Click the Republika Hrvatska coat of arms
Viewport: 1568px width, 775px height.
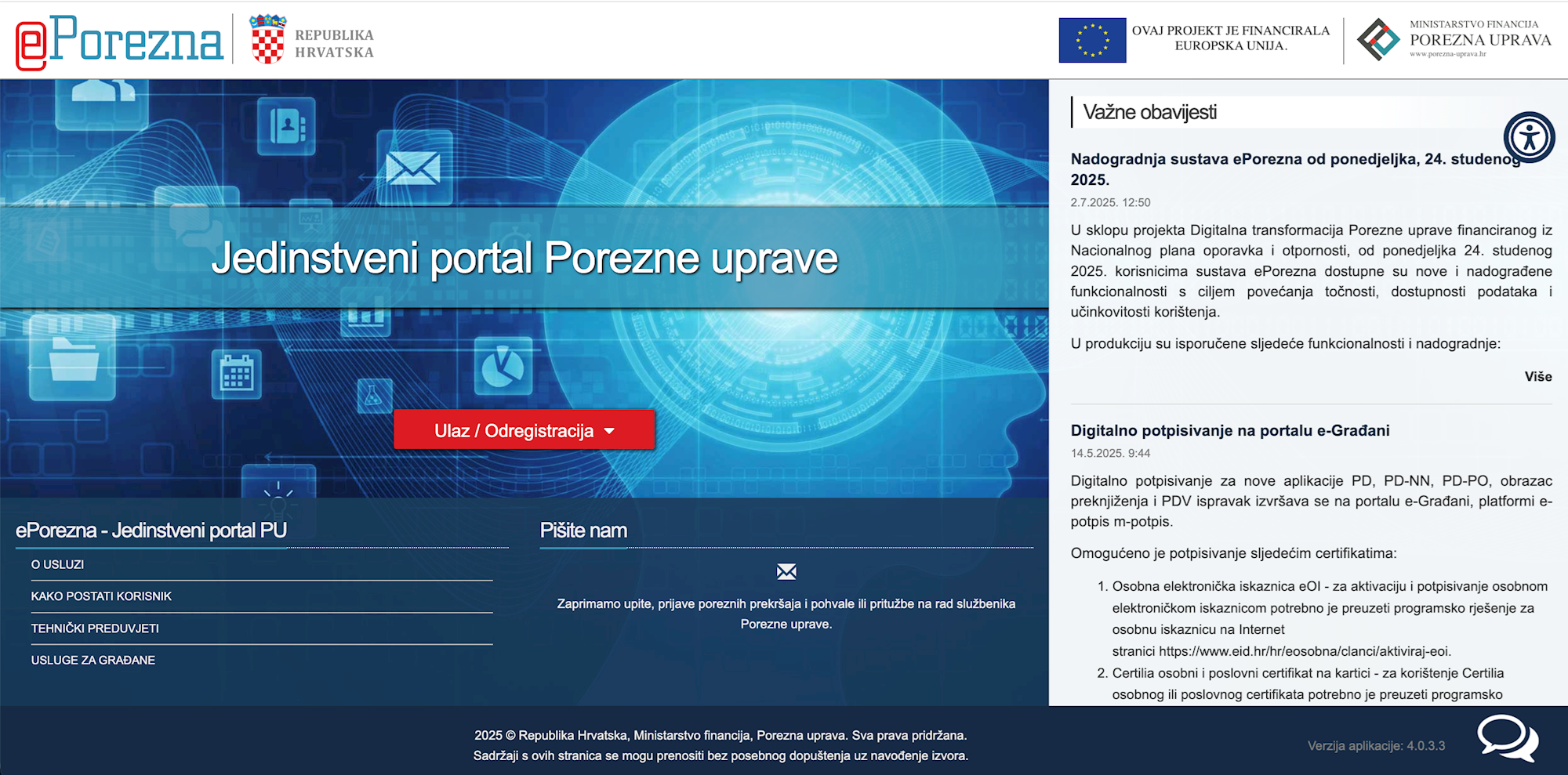pyautogui.click(x=267, y=40)
